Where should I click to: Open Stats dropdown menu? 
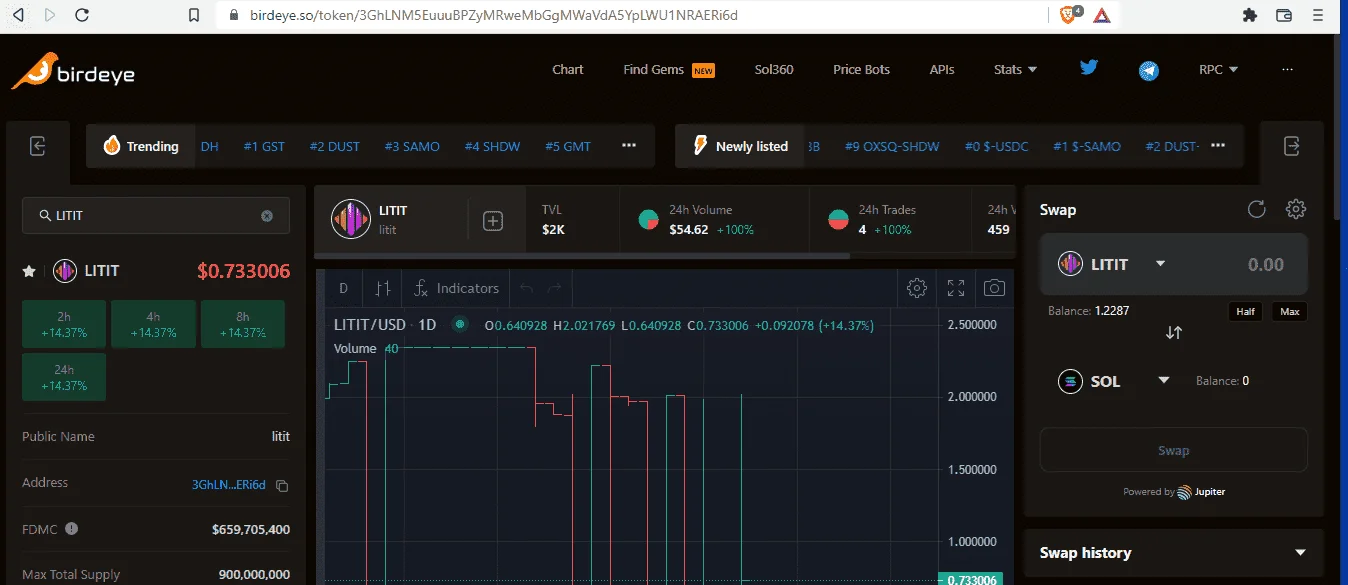click(1015, 70)
